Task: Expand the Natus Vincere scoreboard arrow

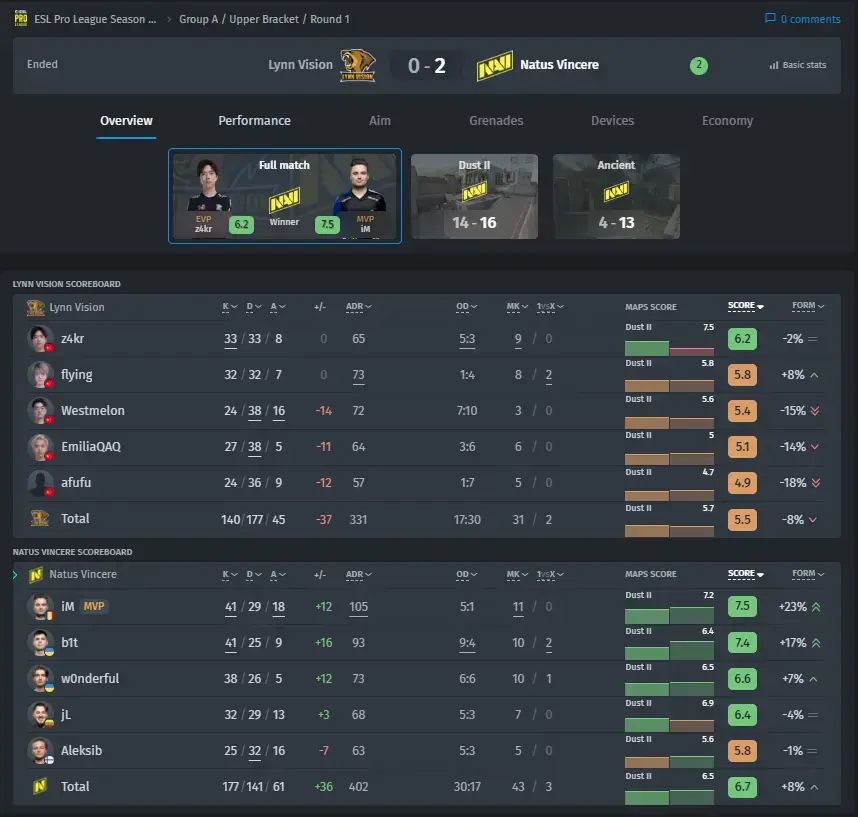Action: click(x=15, y=575)
